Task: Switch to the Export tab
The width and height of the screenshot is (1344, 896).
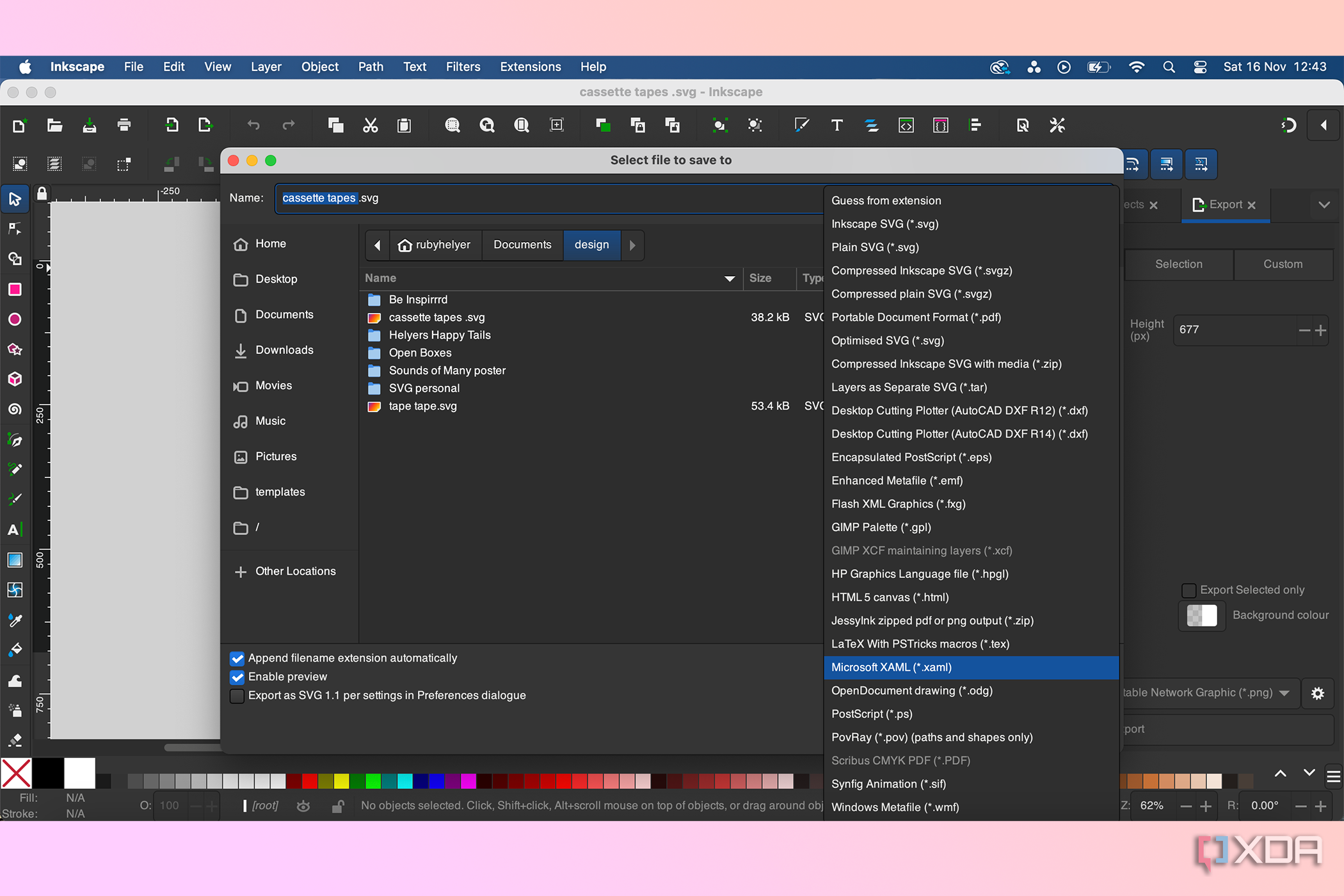Action: 1225,205
